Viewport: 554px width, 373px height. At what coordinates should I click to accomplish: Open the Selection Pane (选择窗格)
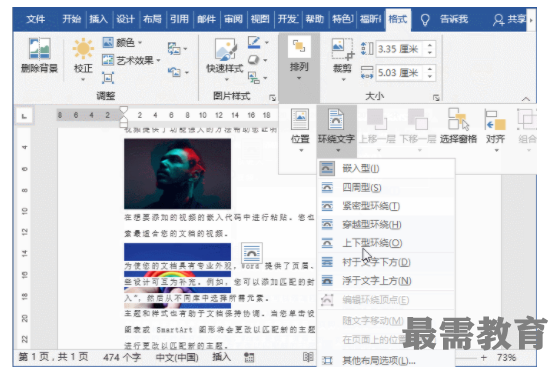[458, 126]
